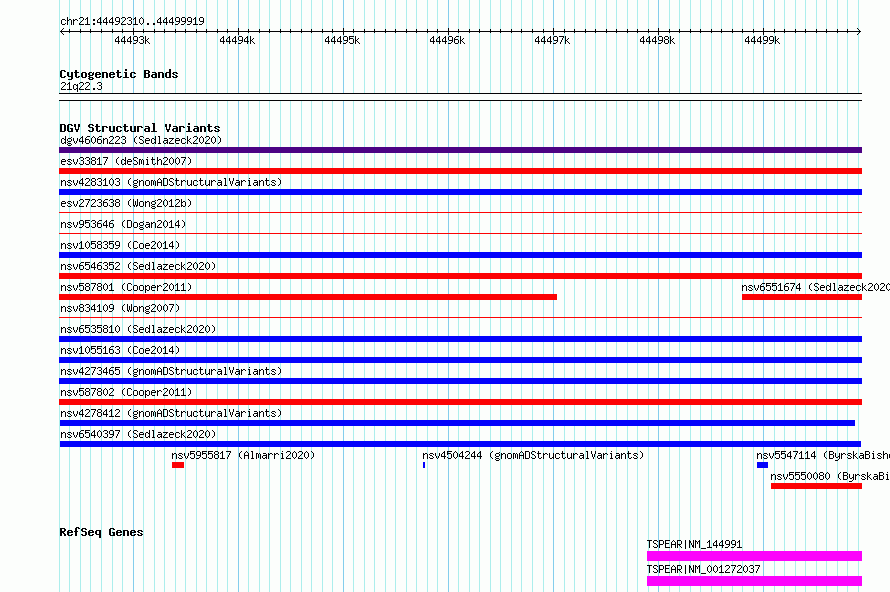This screenshot has height=592, width=890.
Task: Click the small red nsv5955817 bar
Action: point(178,465)
